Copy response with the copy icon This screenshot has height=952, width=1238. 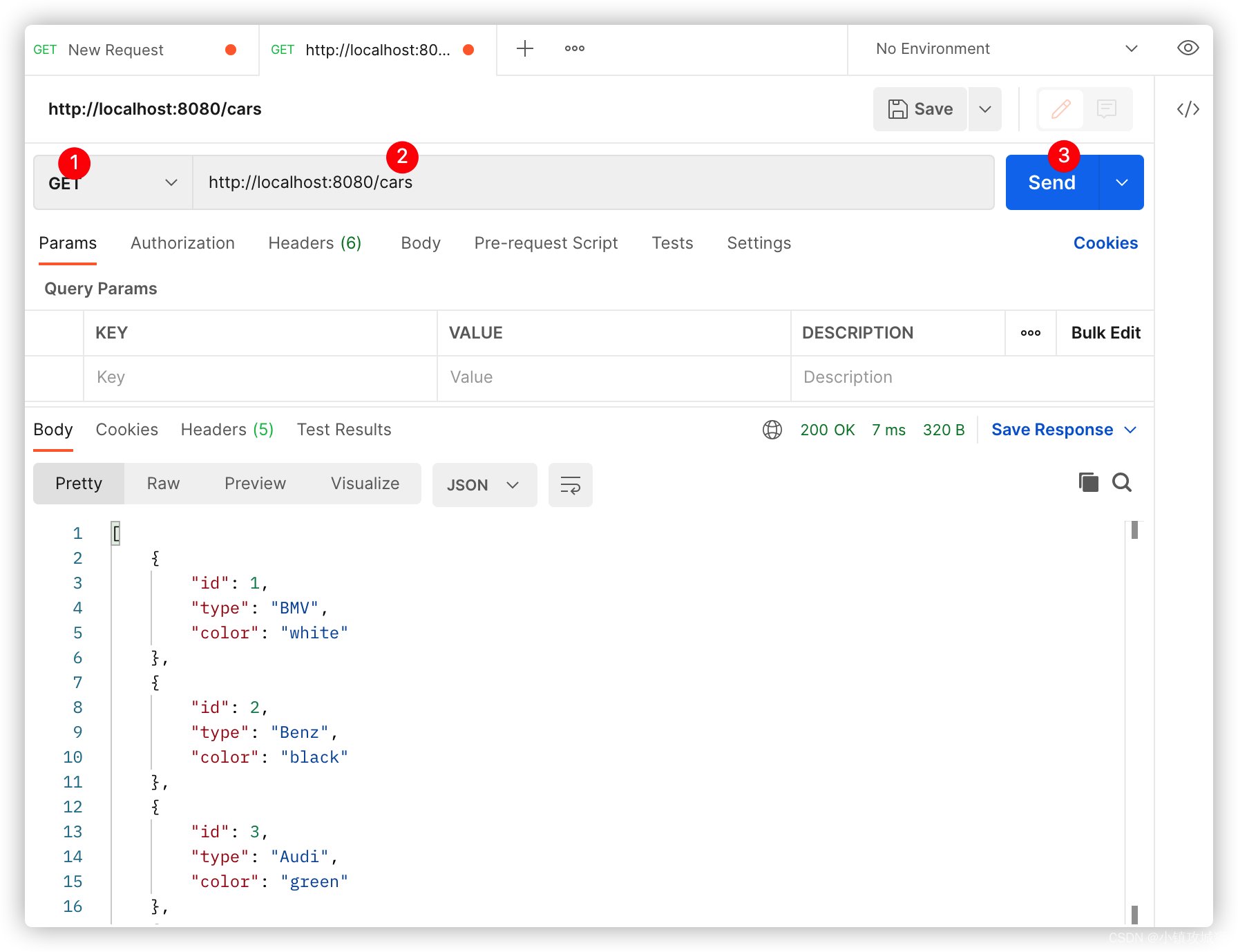tap(1088, 482)
